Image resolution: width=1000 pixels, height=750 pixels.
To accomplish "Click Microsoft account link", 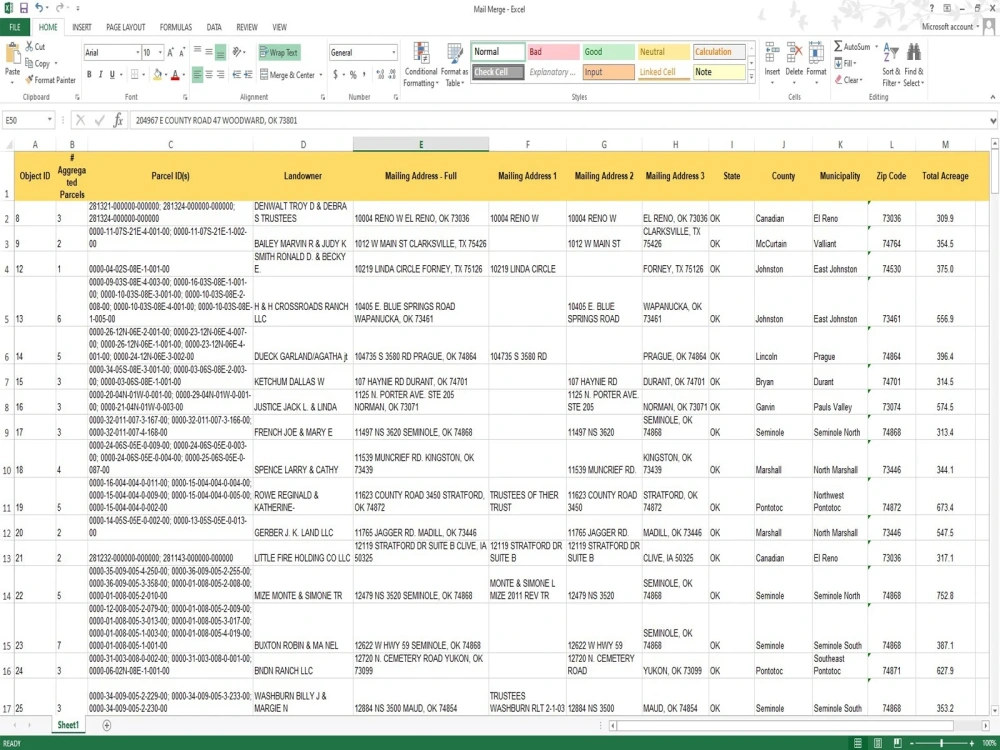I will click(x=948, y=27).
